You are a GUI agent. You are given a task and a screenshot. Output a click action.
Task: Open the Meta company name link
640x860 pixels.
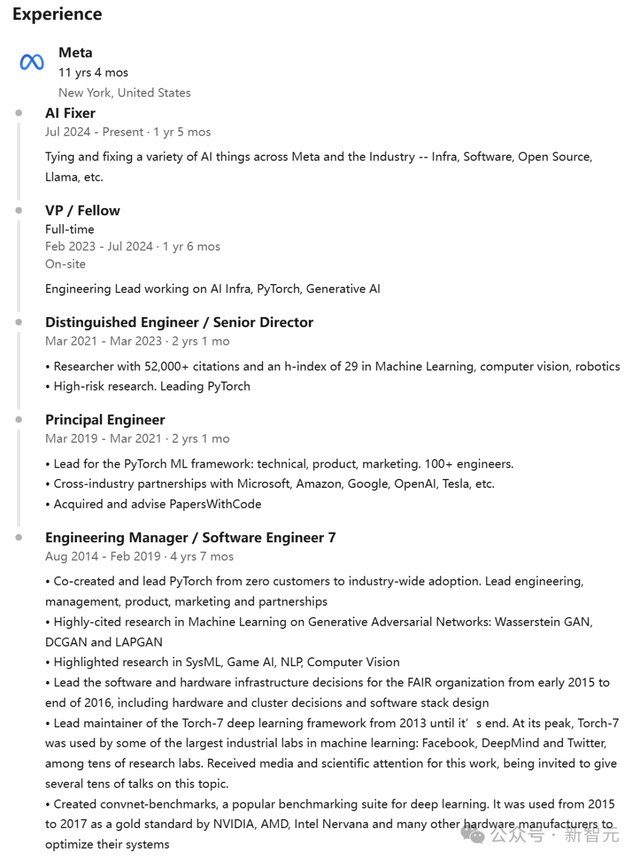[x=75, y=52]
